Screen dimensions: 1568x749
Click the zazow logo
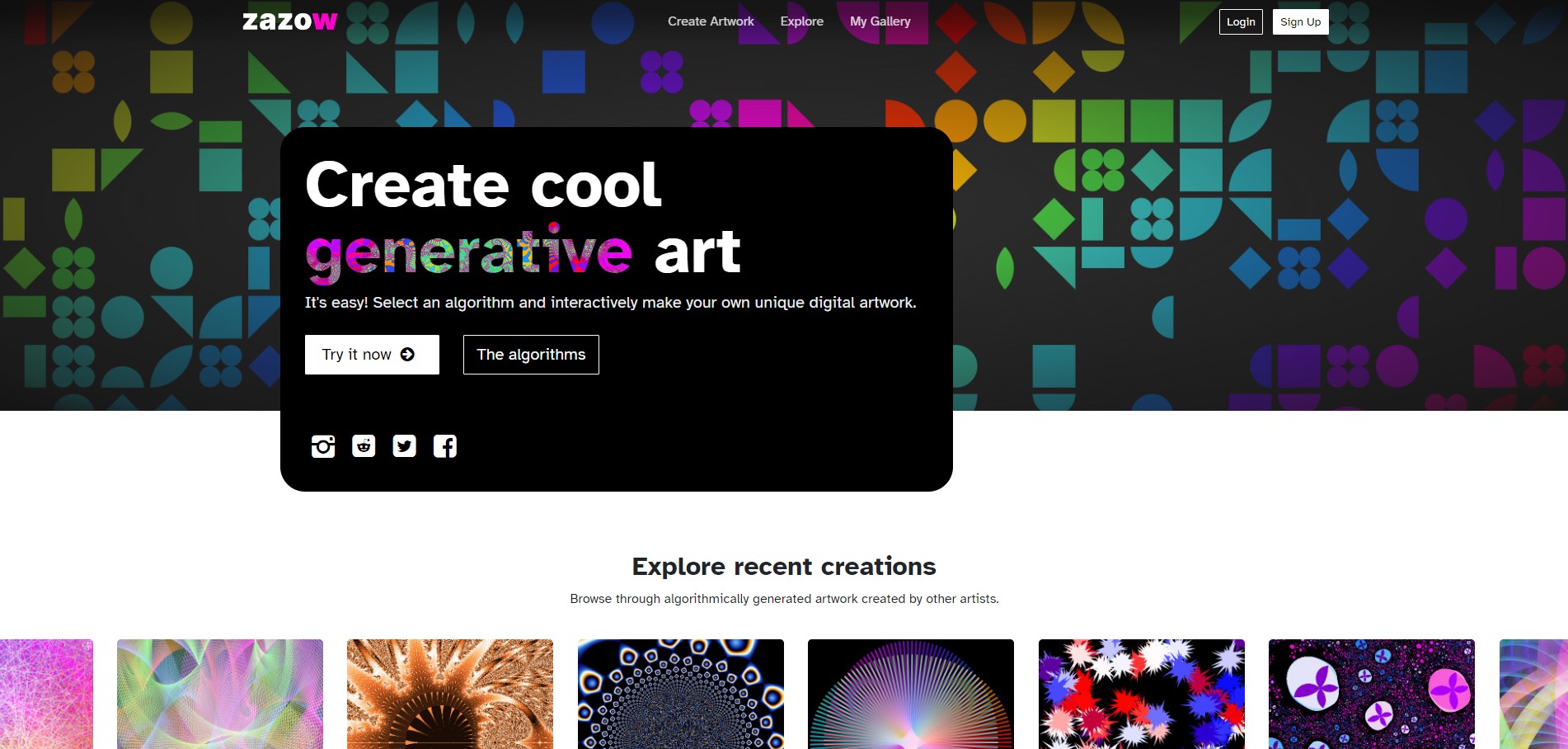(289, 21)
